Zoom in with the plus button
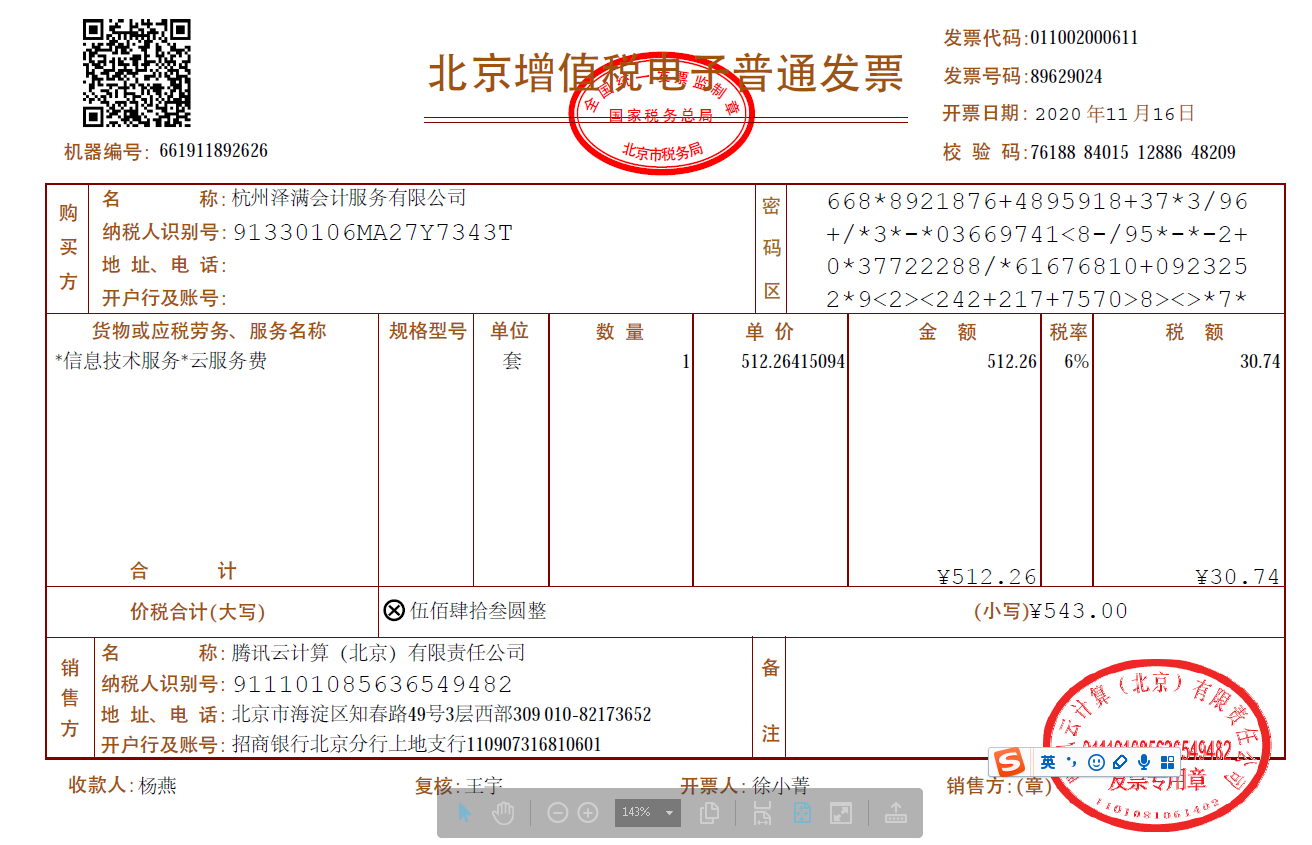Image resolution: width=1312 pixels, height=845 pixels. (588, 813)
